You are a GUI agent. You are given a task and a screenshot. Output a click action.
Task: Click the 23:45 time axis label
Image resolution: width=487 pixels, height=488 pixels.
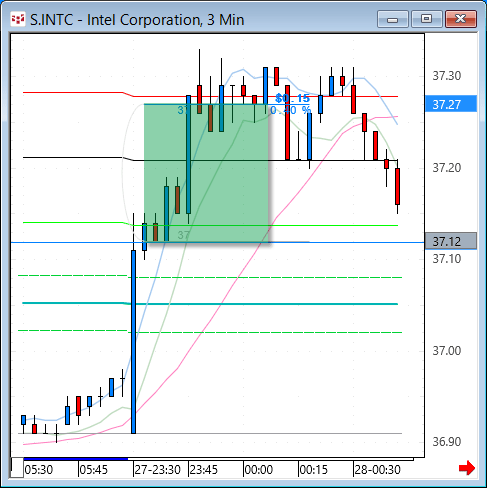[x=204, y=470]
